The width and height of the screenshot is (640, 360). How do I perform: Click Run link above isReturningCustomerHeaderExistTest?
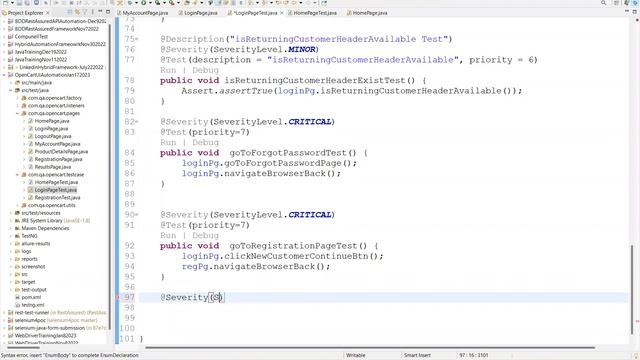[x=168, y=70]
